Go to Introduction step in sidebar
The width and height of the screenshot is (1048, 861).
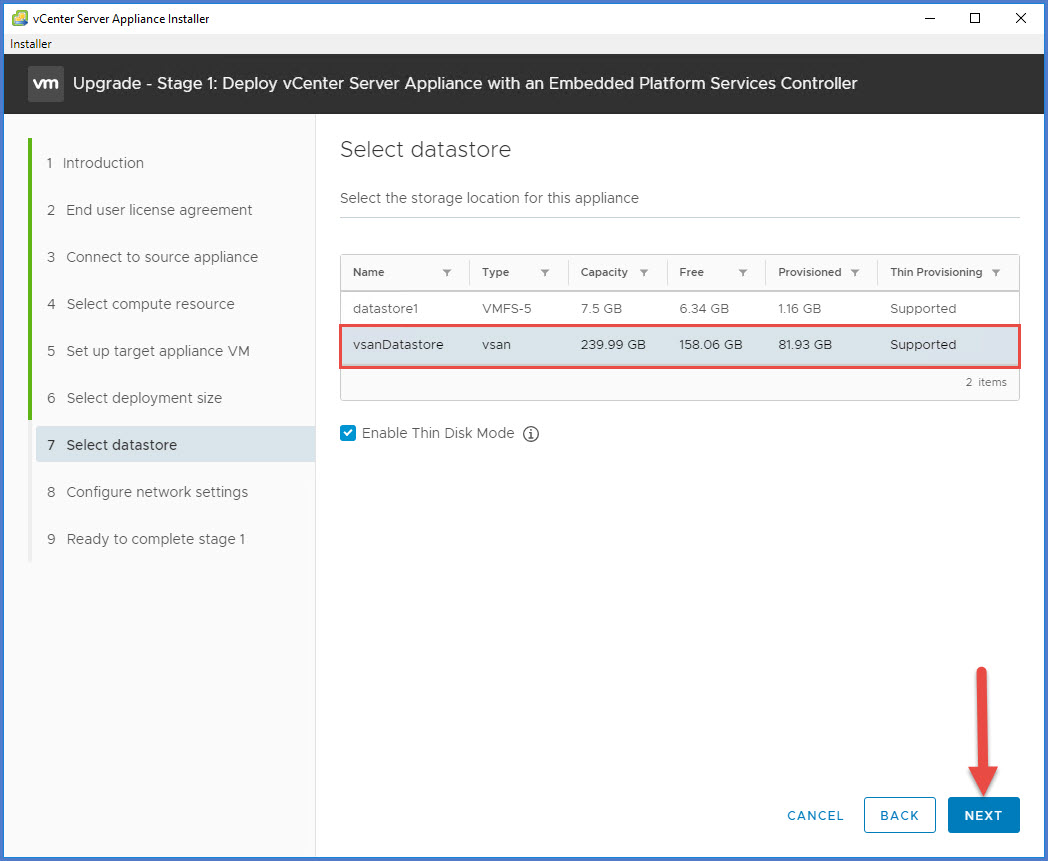(103, 163)
